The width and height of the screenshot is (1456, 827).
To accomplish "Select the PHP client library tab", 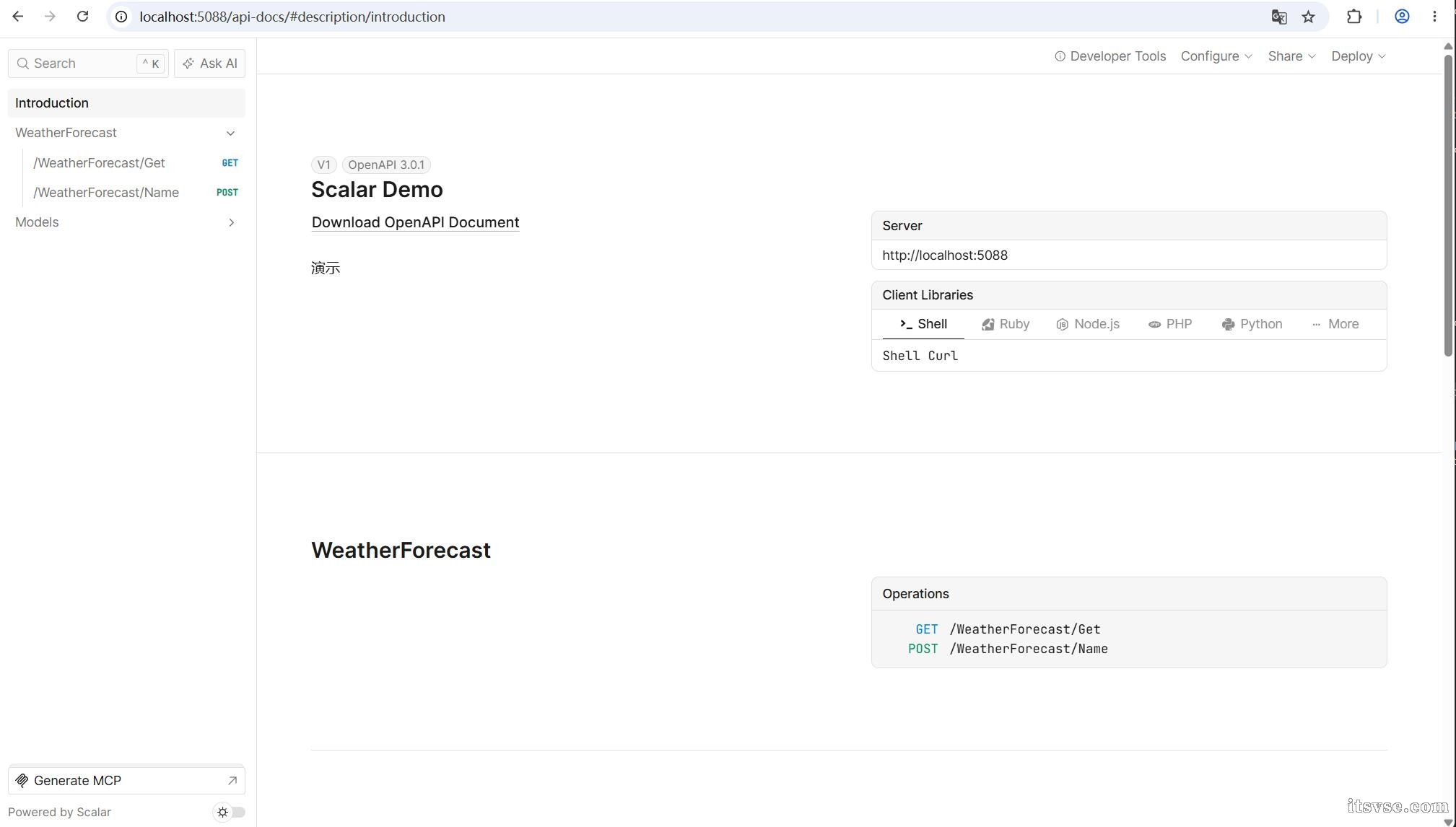I will 1170,324.
